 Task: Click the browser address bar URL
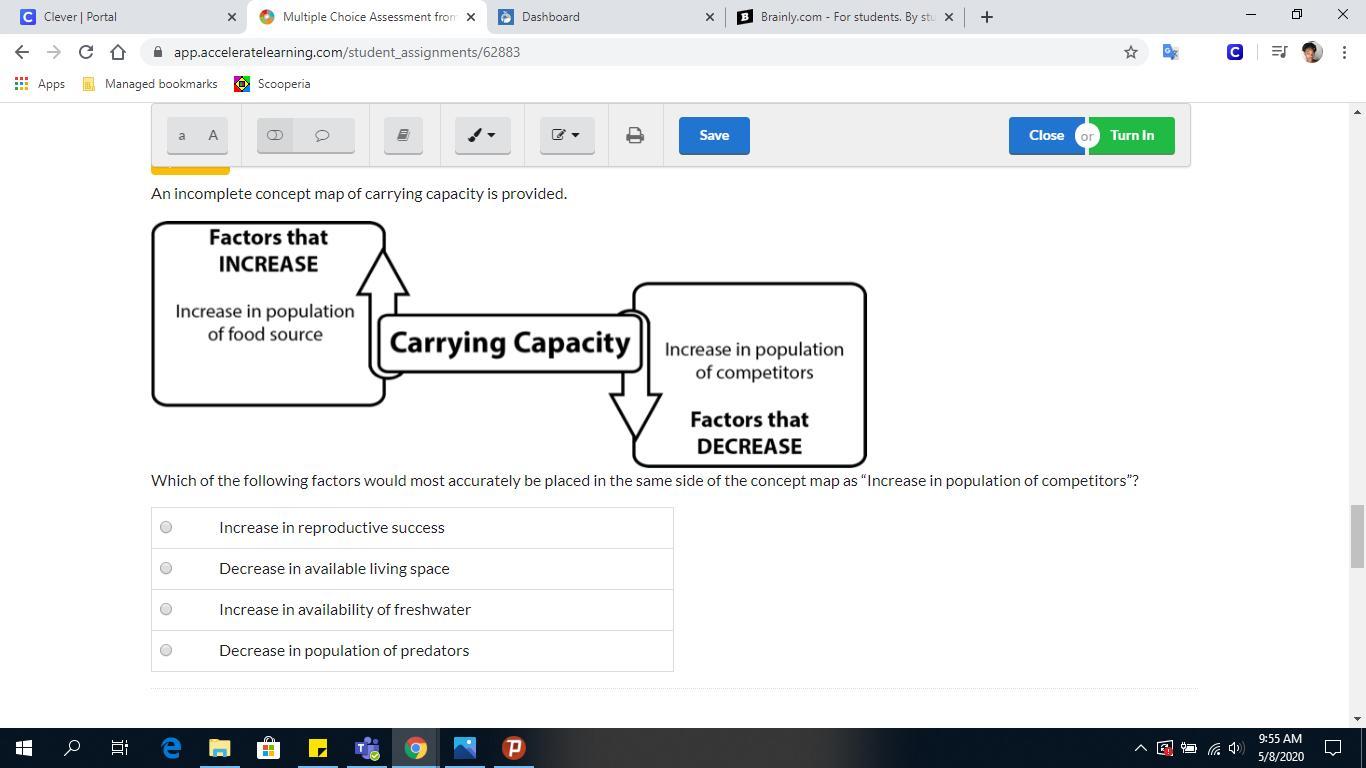347,52
